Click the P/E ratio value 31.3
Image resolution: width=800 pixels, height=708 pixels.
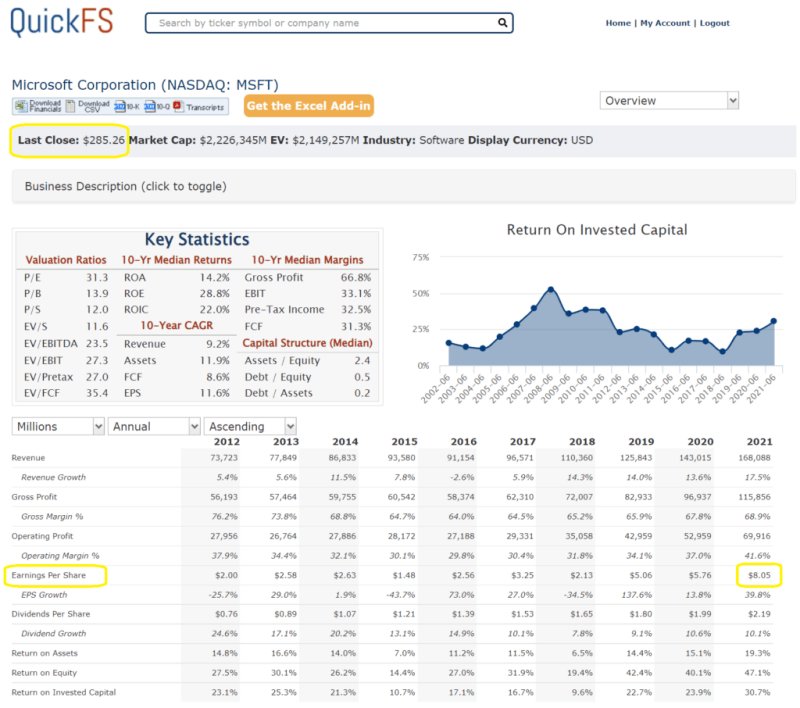[97, 277]
